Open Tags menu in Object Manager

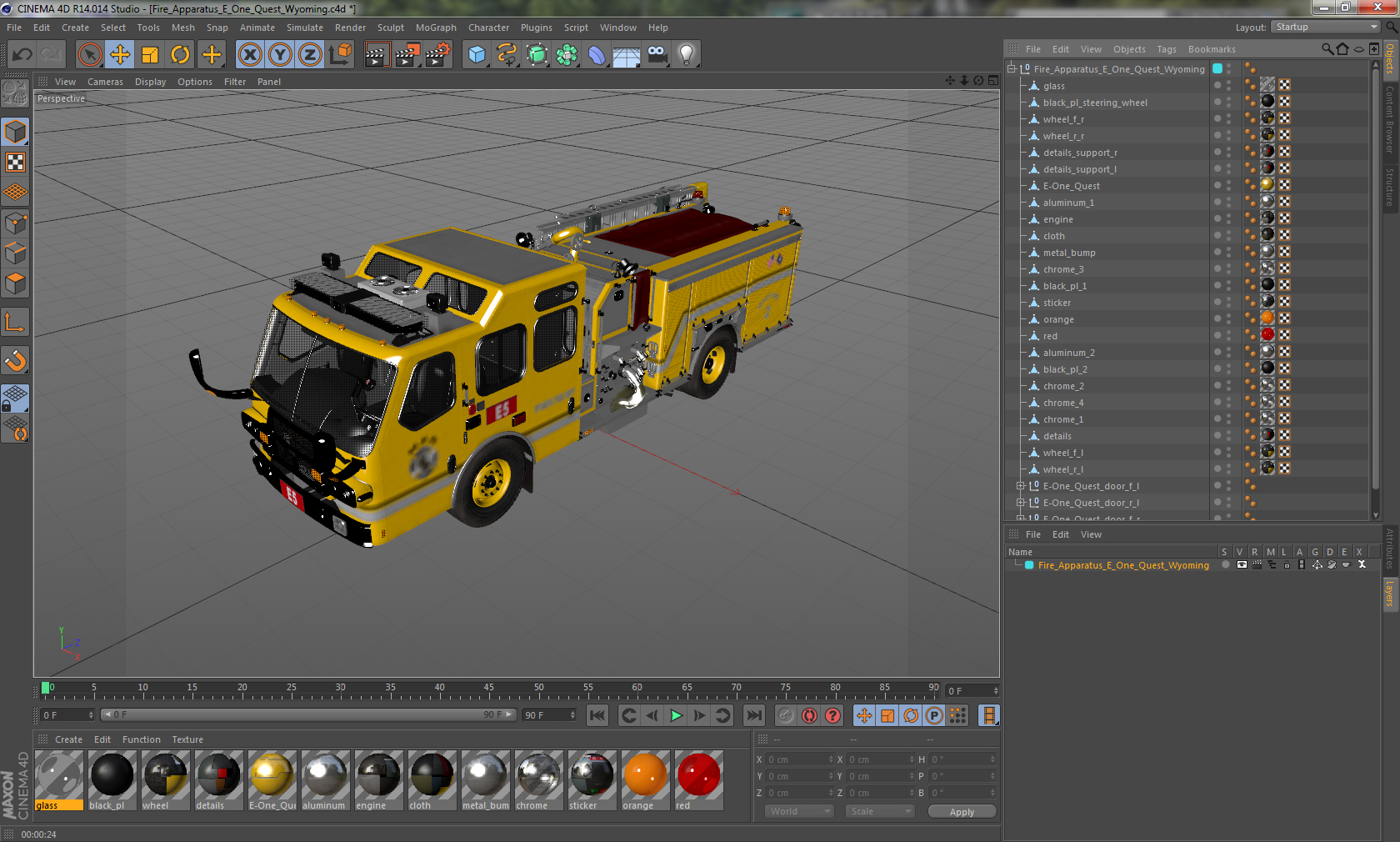point(1167,49)
